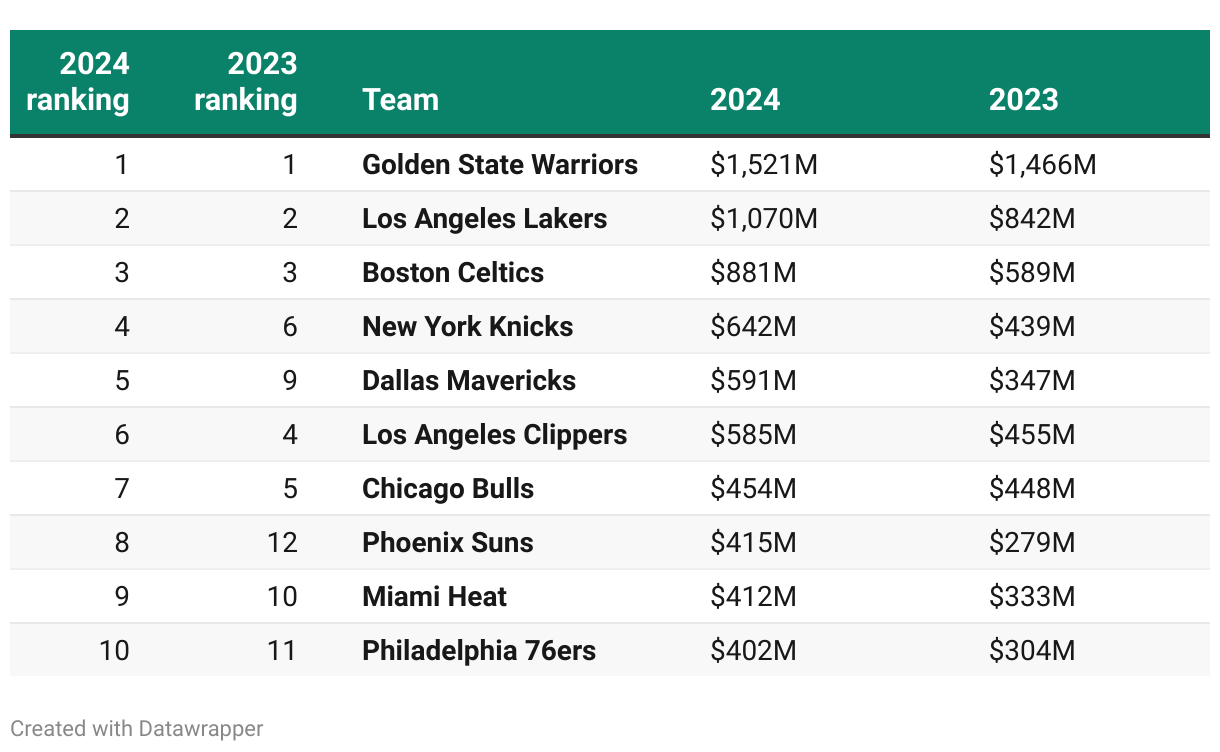
Task: Click the 2023 value column header
Action: (1023, 100)
